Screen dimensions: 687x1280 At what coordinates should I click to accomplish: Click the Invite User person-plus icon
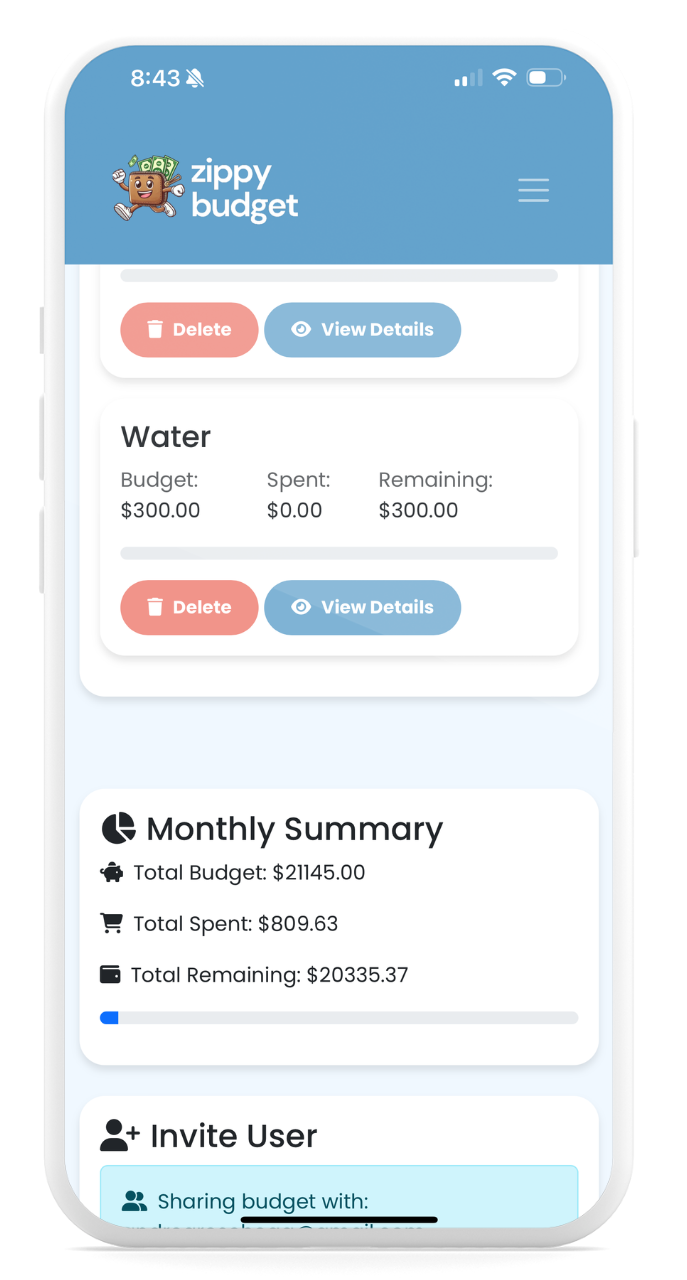coord(120,1135)
